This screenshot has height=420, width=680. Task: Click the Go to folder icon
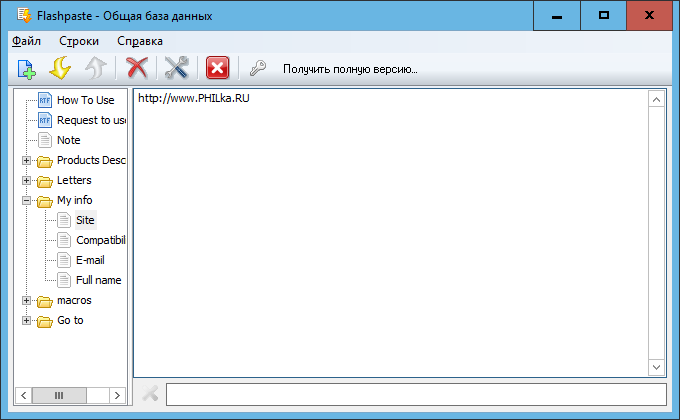(45, 321)
